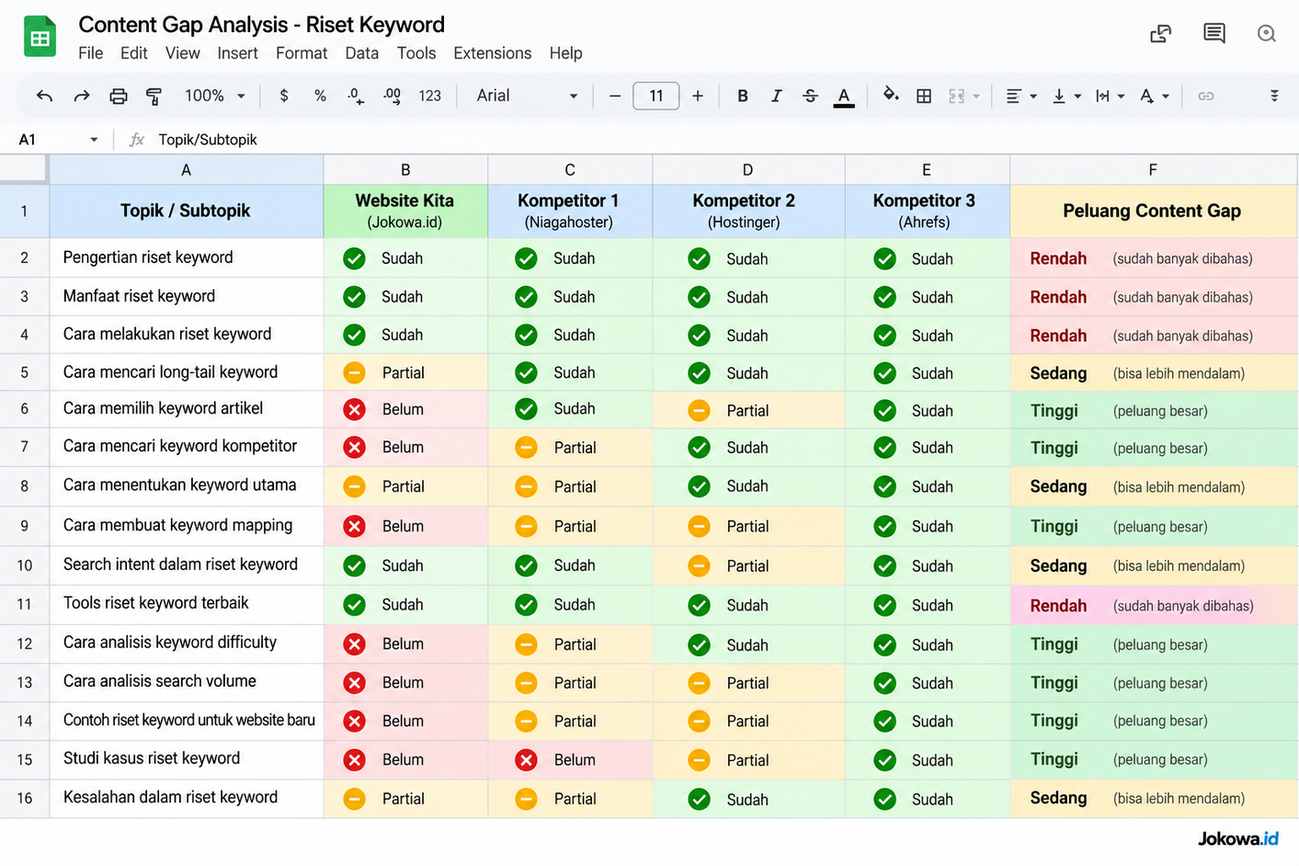The width and height of the screenshot is (1299, 866).
Task: Open the zoom 100% dropdown
Action: tap(215, 96)
